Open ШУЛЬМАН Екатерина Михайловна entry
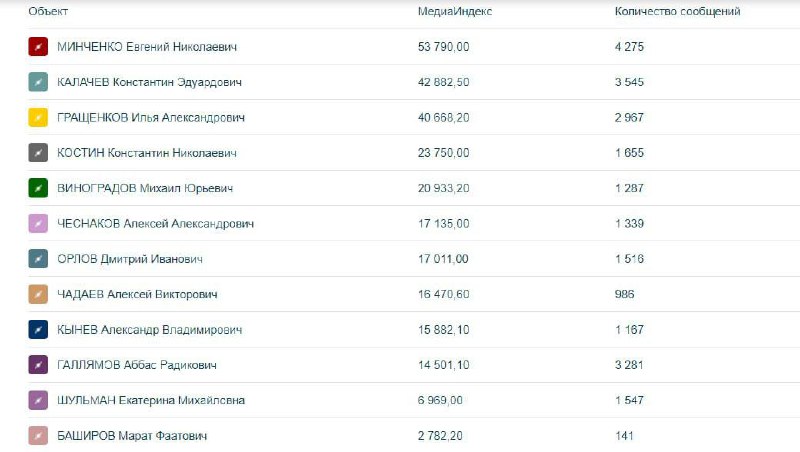800x452 pixels. click(x=151, y=400)
